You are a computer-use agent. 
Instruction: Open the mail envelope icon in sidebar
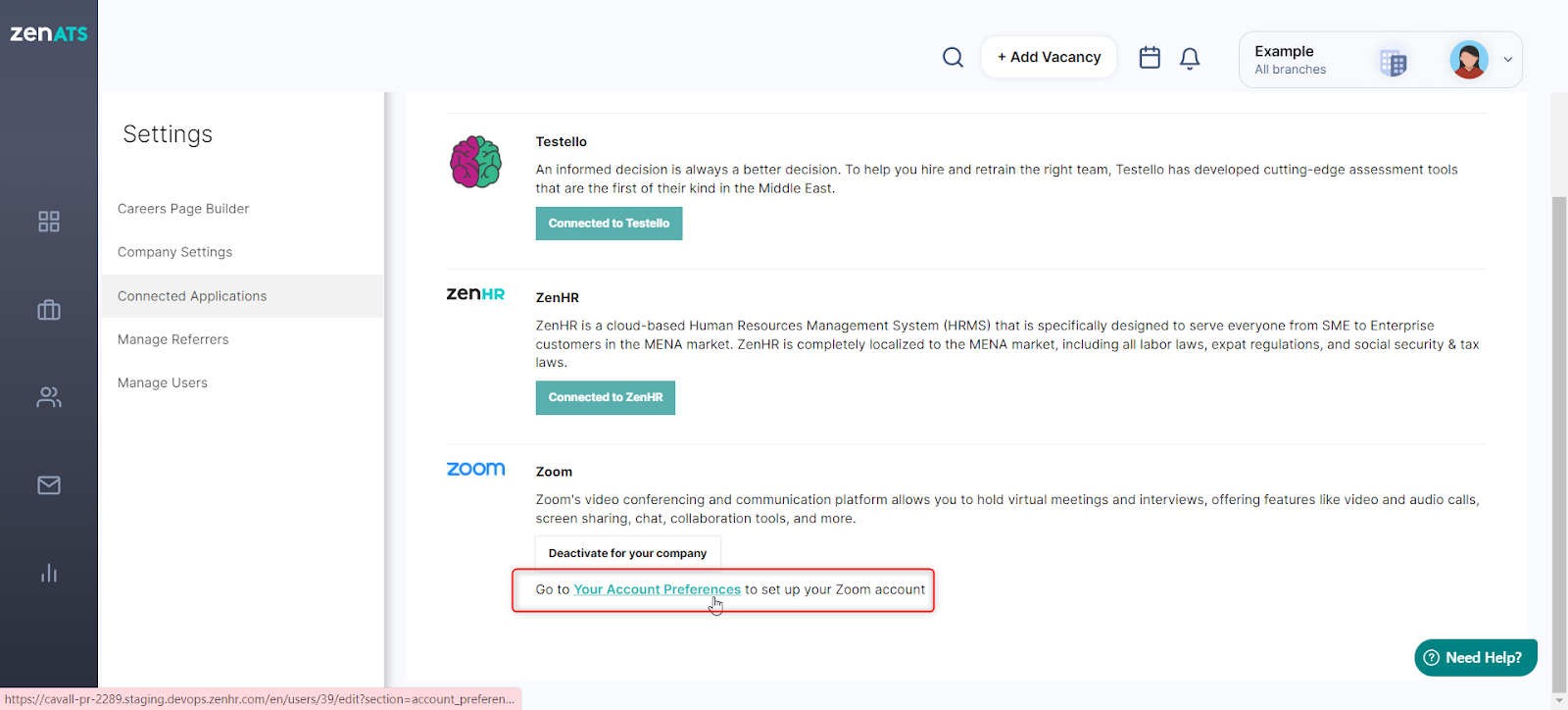tap(49, 485)
